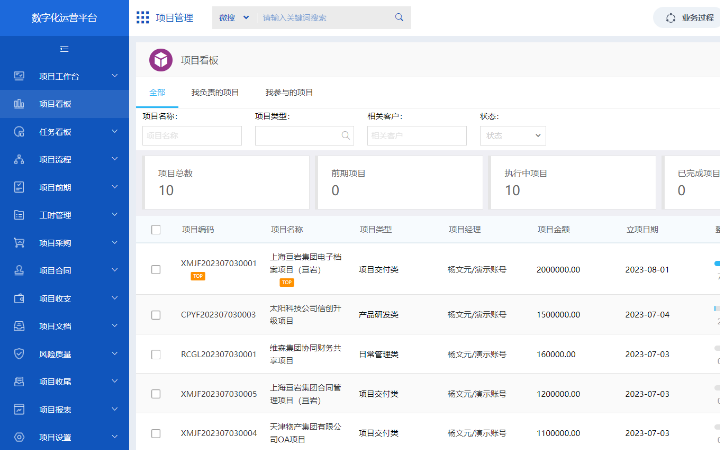Switch to 我参与的项目 tab

pyautogui.click(x=289, y=92)
